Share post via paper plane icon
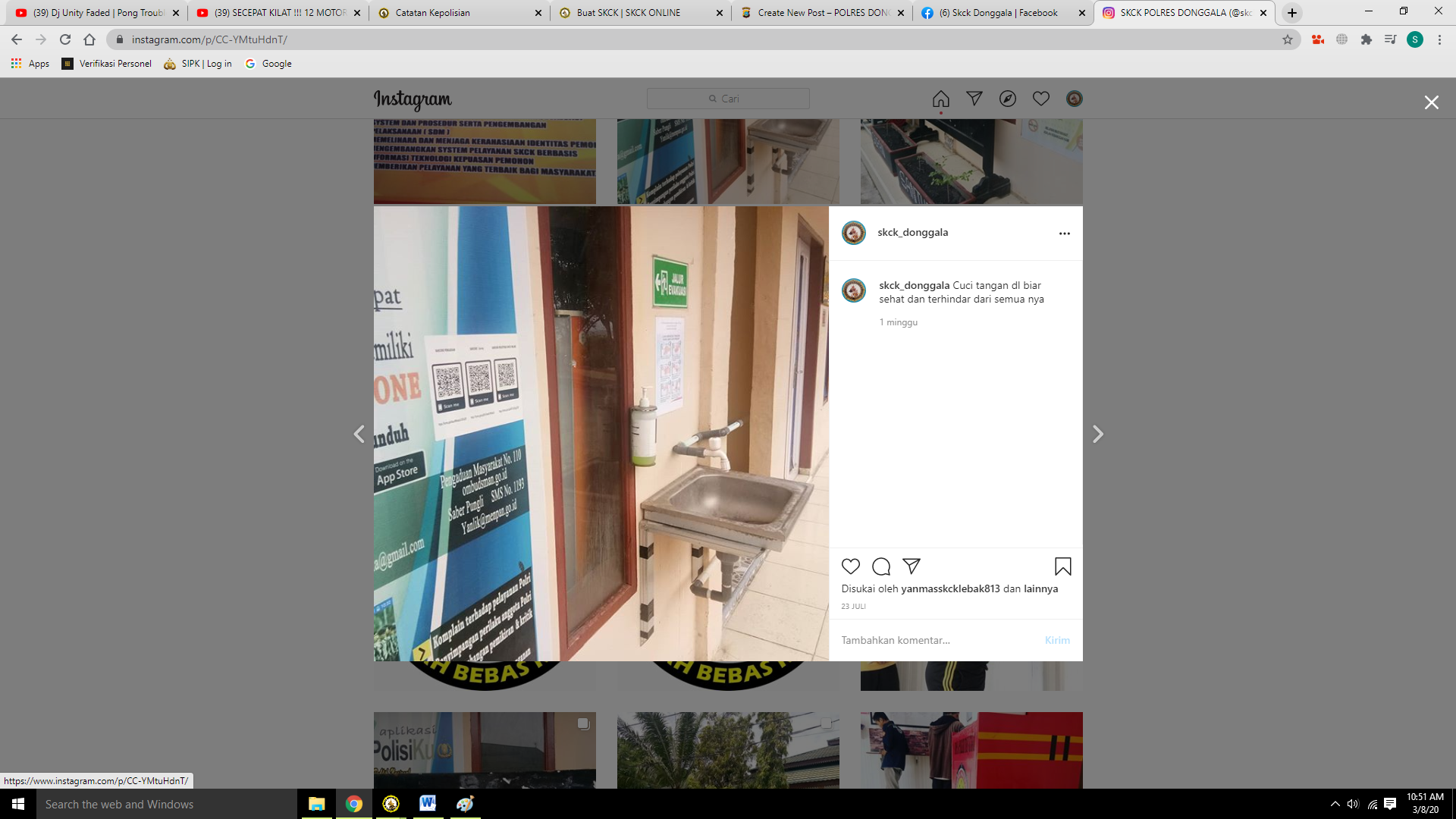1456x819 pixels. [x=912, y=566]
